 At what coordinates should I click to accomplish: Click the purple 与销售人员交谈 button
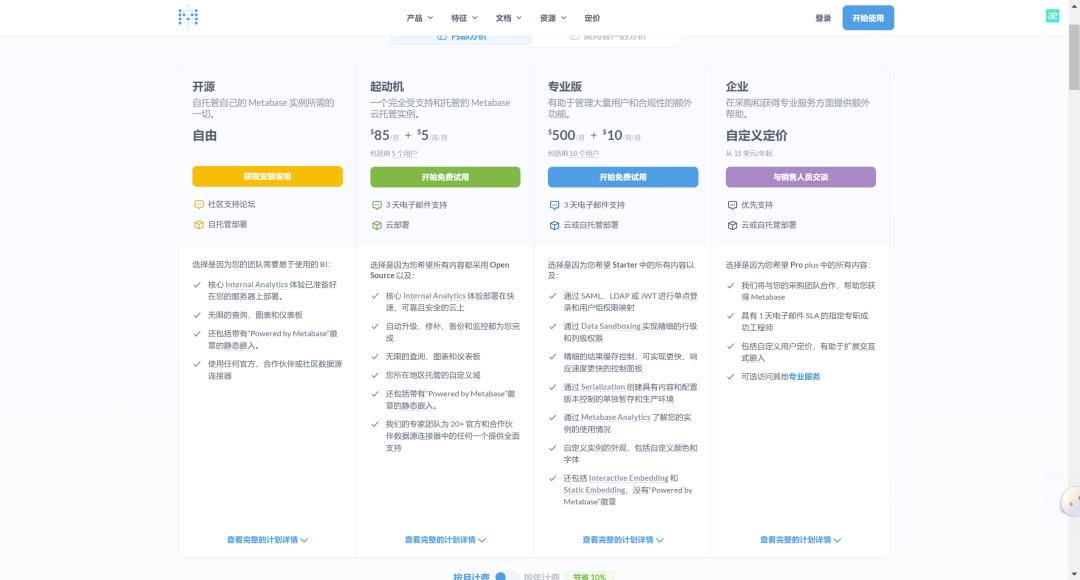[x=800, y=177]
